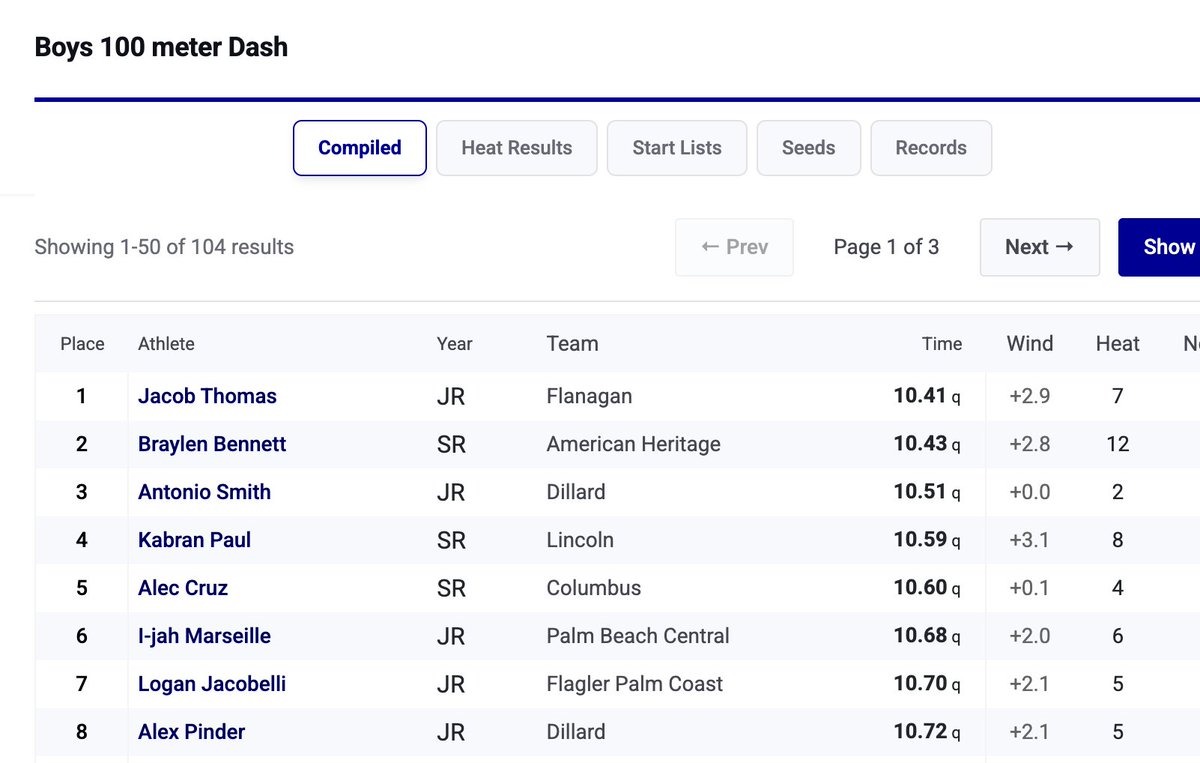
Task: Click the +2.9 wind value
Action: click(1030, 396)
